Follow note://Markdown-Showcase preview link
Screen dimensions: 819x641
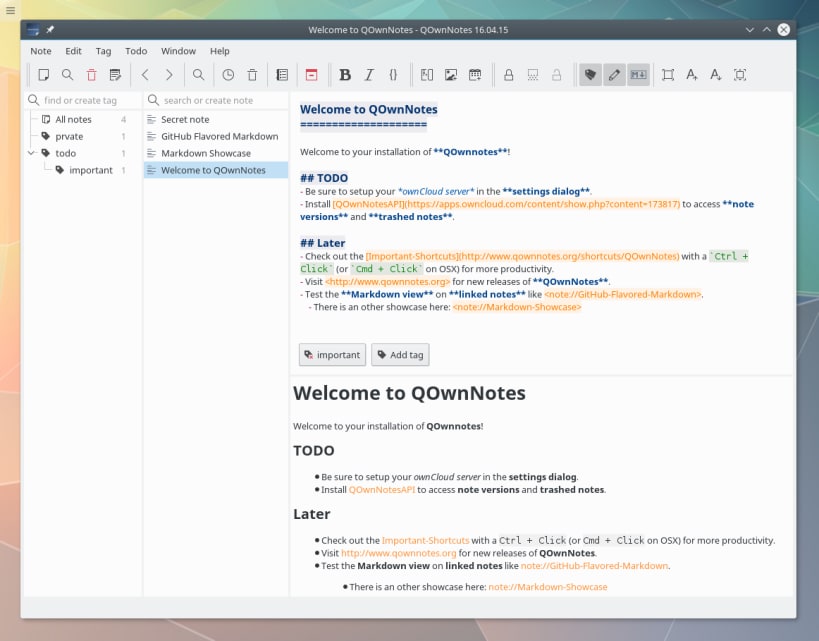point(548,587)
